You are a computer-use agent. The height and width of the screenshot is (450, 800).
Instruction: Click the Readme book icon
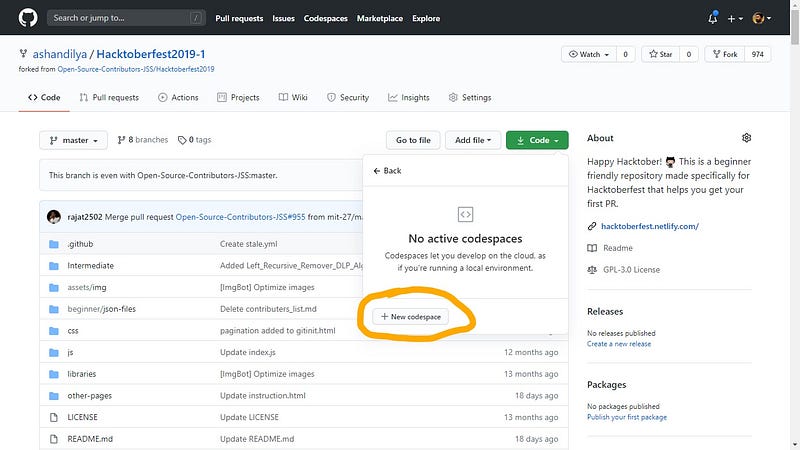click(x=592, y=248)
